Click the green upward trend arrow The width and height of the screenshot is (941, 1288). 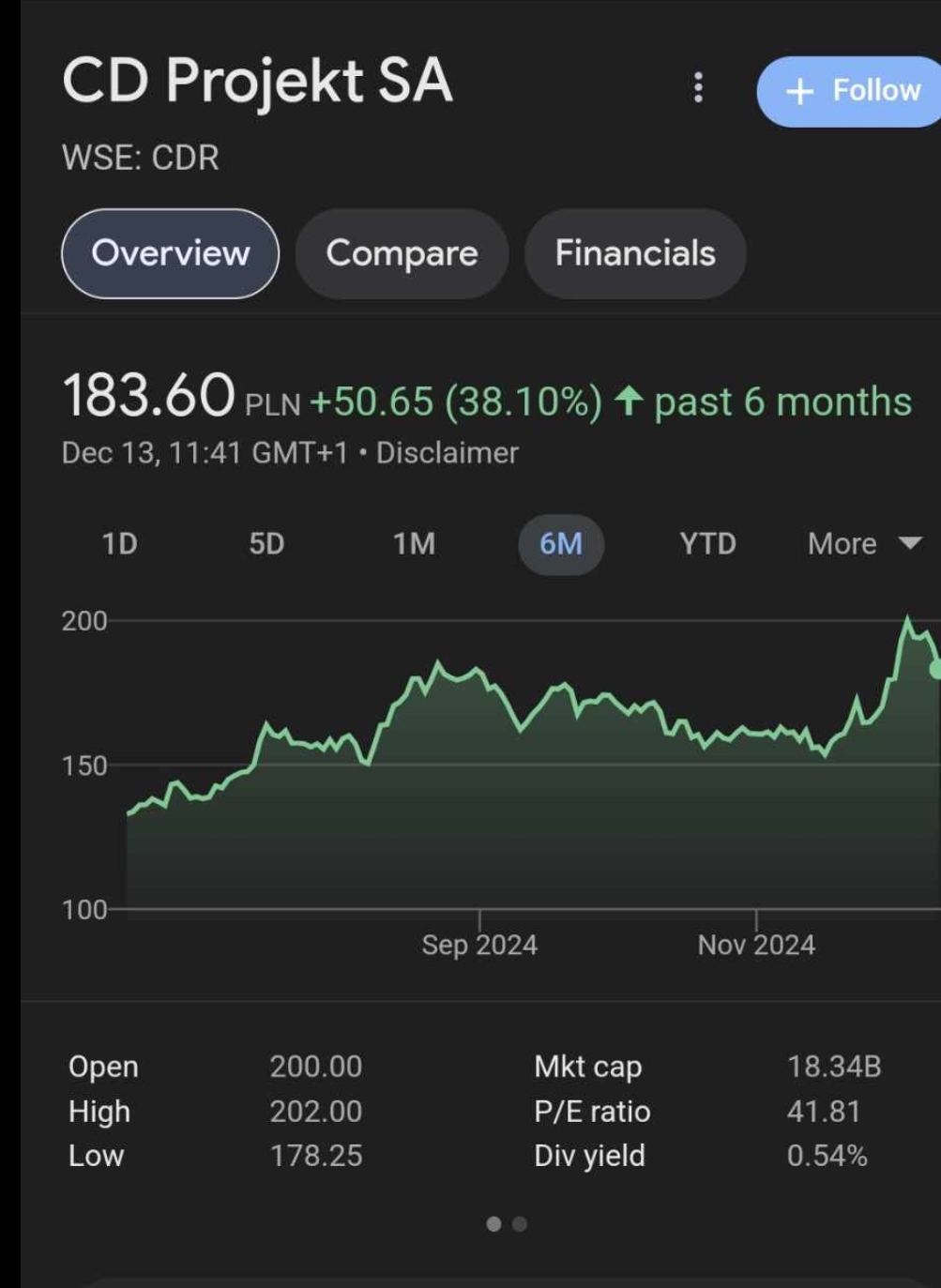[628, 402]
